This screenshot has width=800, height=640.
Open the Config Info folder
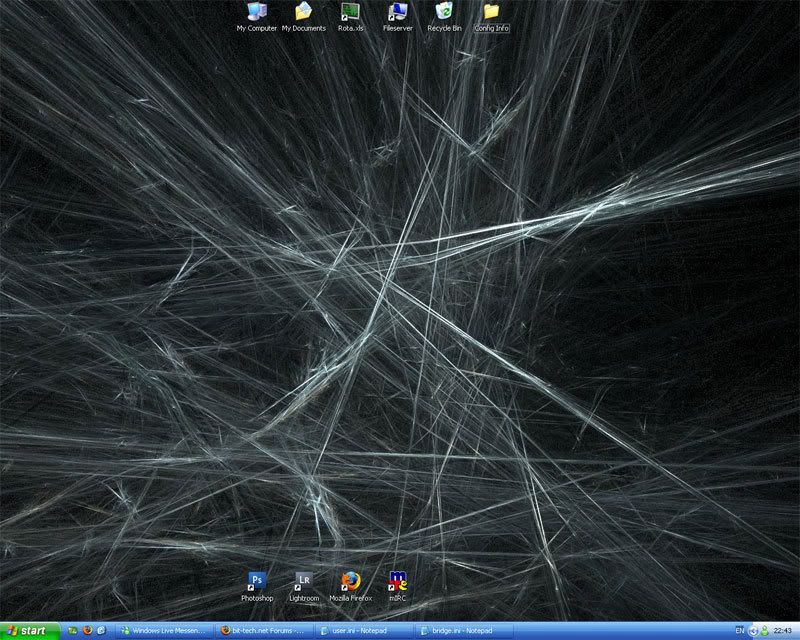(x=491, y=13)
